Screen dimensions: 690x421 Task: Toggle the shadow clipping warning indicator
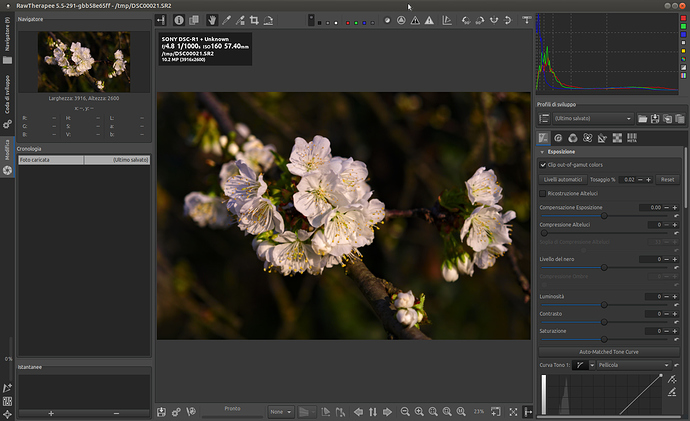415,19
